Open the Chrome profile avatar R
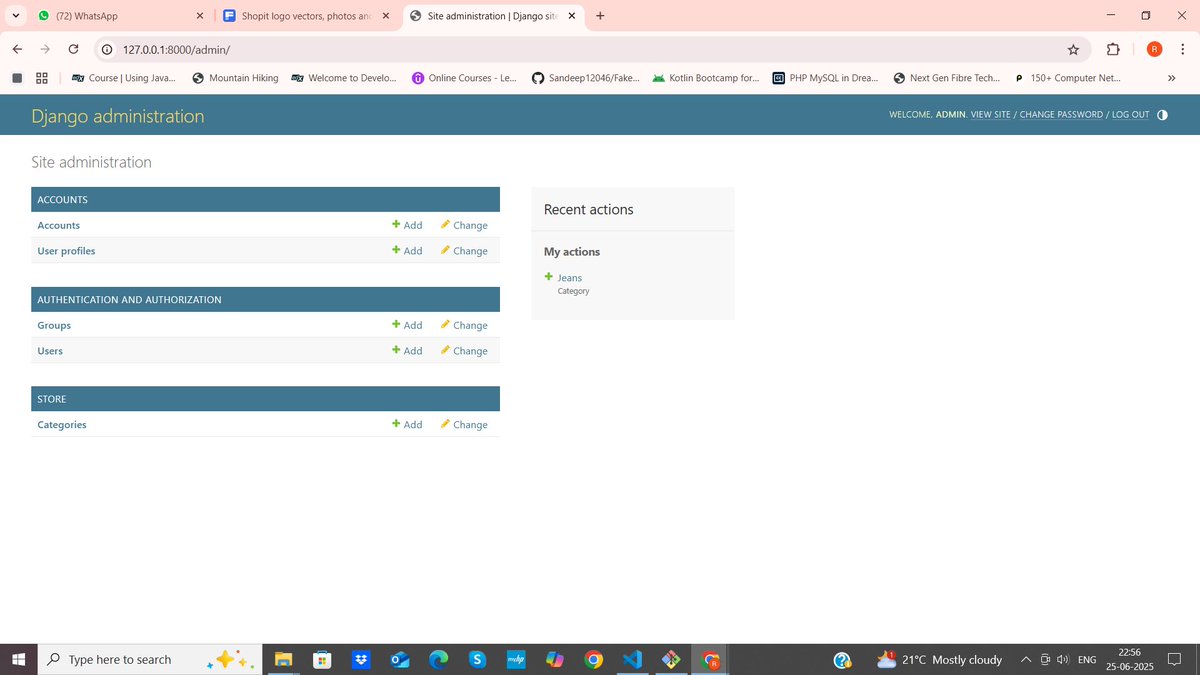This screenshot has height=675, width=1200. coord(1154,49)
